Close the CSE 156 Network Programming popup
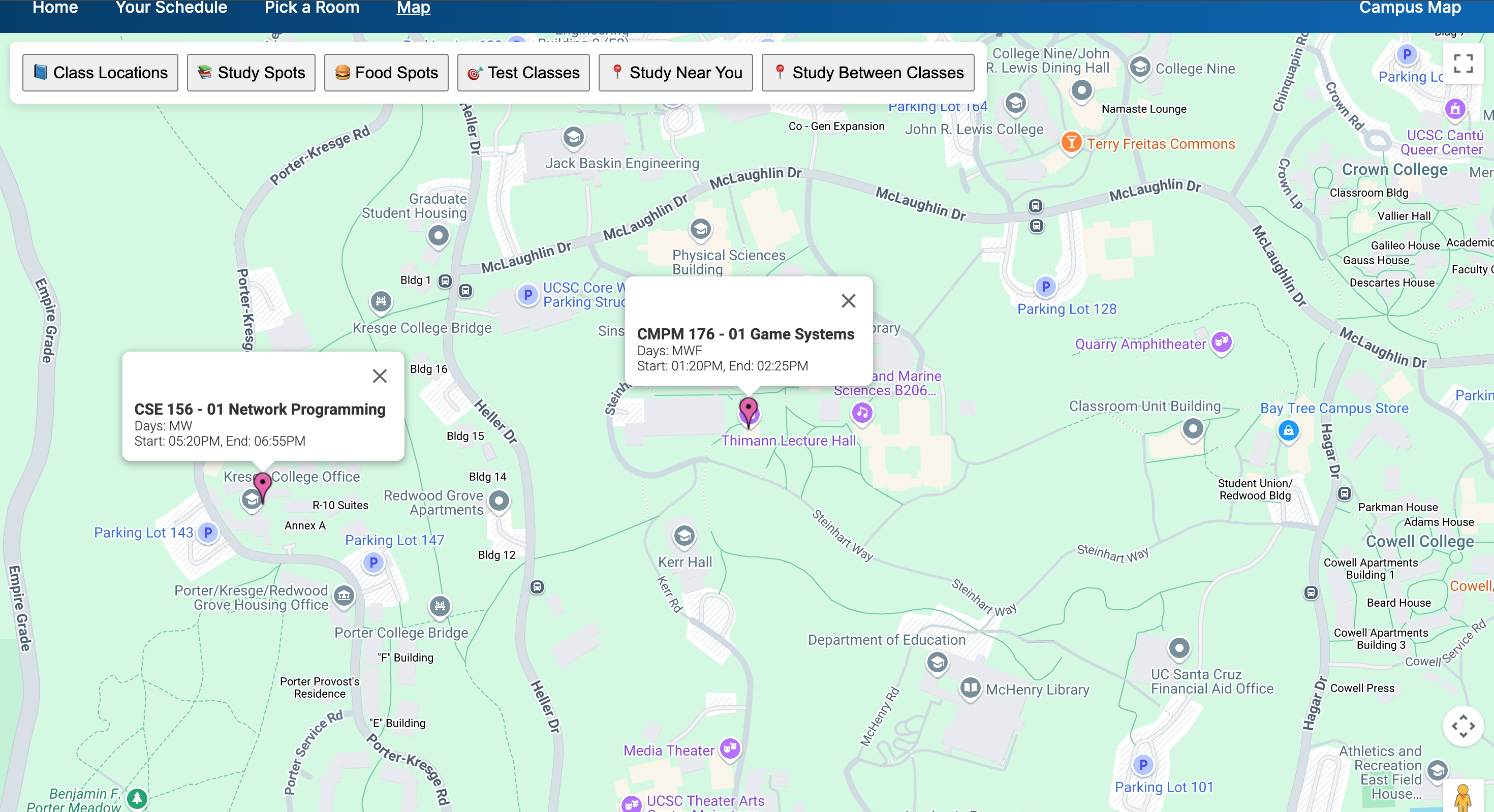Viewport: 1494px width, 812px height. 379,376
